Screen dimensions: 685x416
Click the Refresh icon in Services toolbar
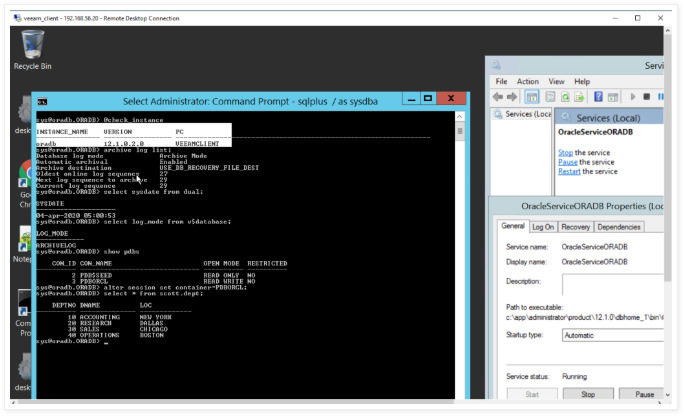[x=566, y=97]
